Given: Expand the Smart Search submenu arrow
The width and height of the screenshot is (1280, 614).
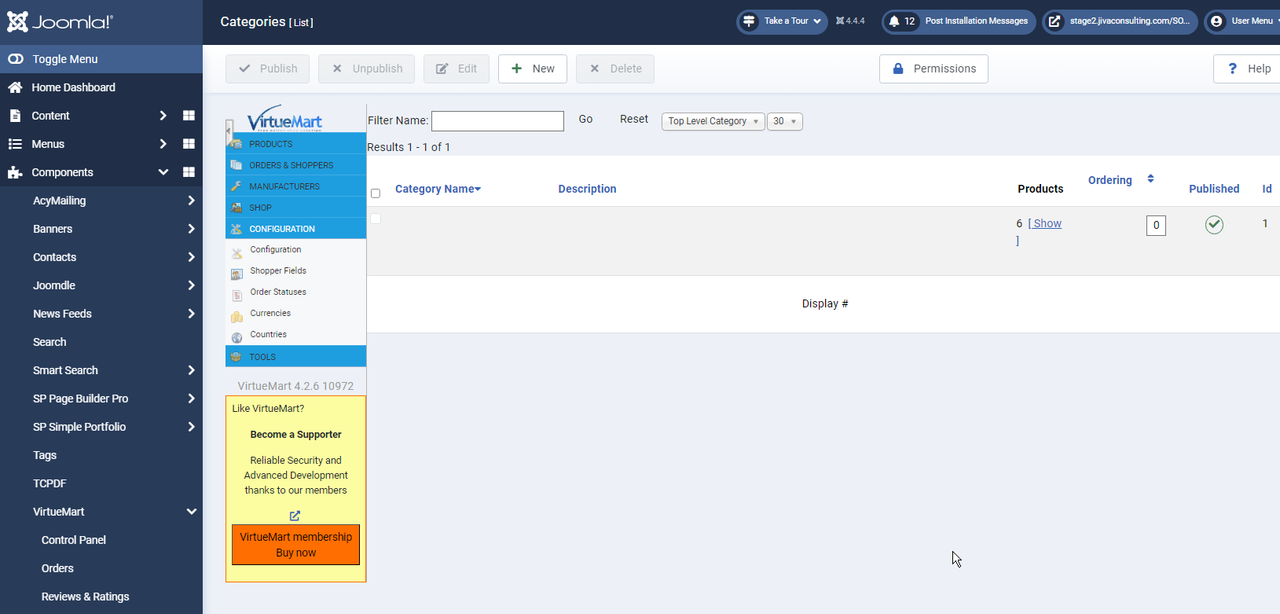Looking at the screenshot, I should 191,370.
